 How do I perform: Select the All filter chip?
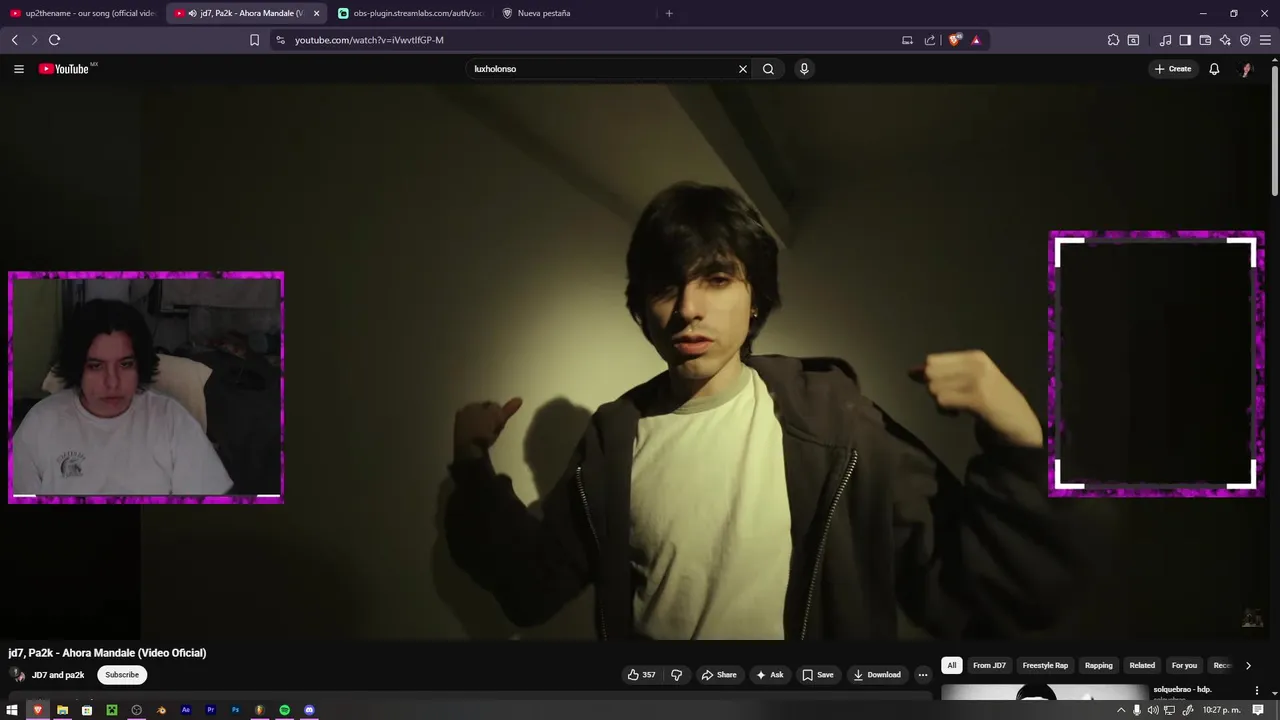click(x=951, y=665)
